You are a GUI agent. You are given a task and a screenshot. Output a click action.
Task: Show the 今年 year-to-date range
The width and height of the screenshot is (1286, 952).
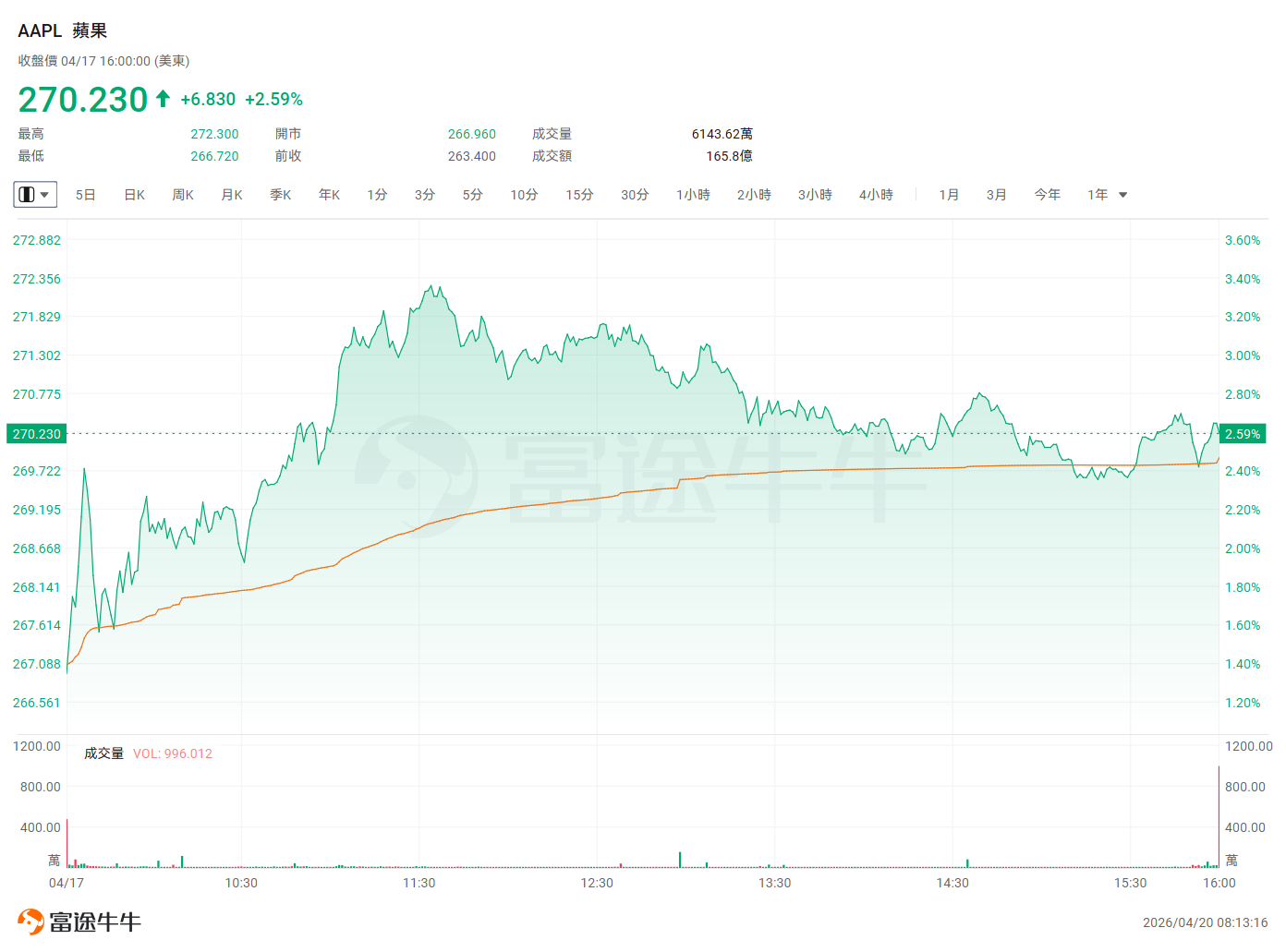pos(1047,195)
